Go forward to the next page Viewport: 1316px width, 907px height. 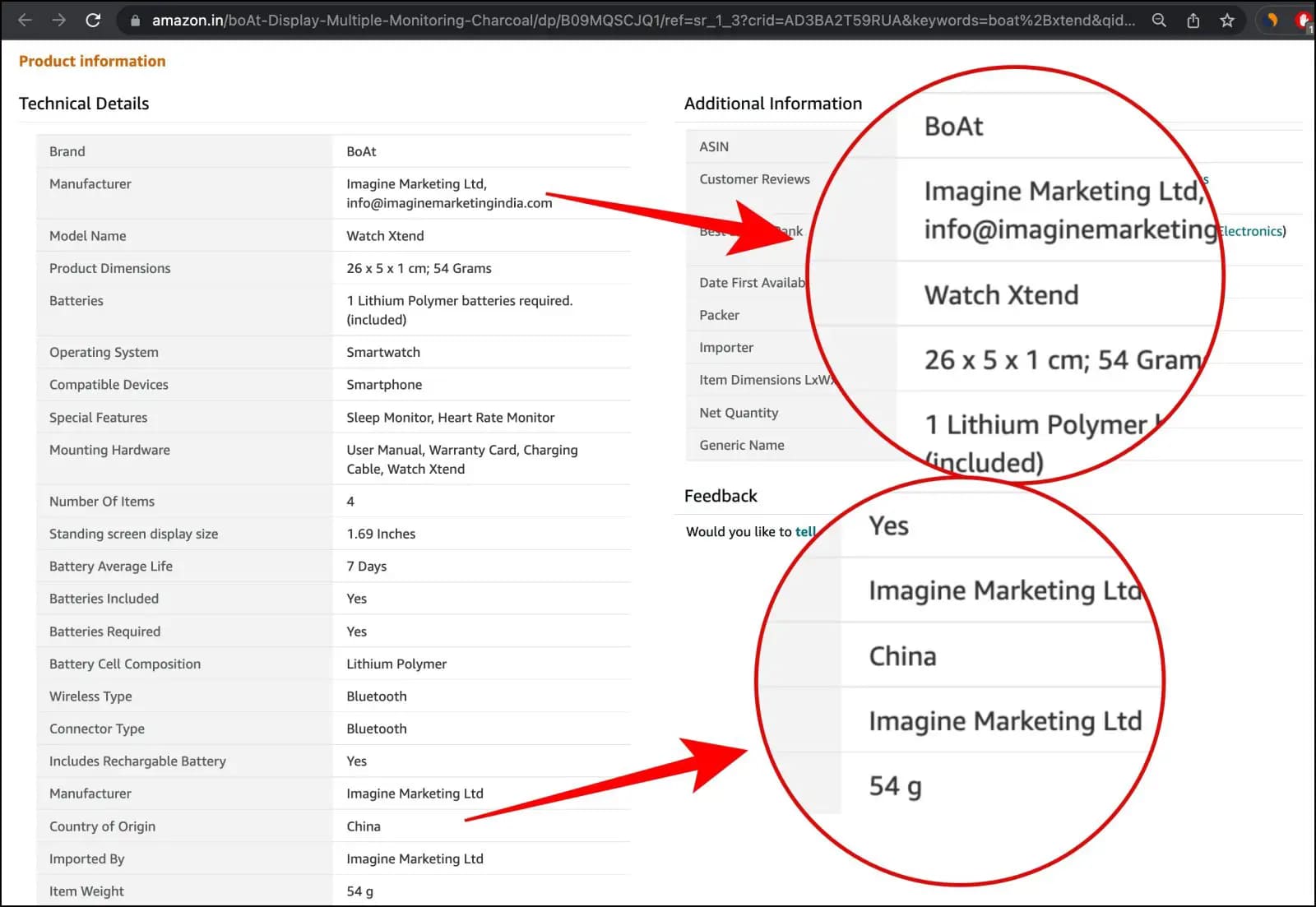58,20
